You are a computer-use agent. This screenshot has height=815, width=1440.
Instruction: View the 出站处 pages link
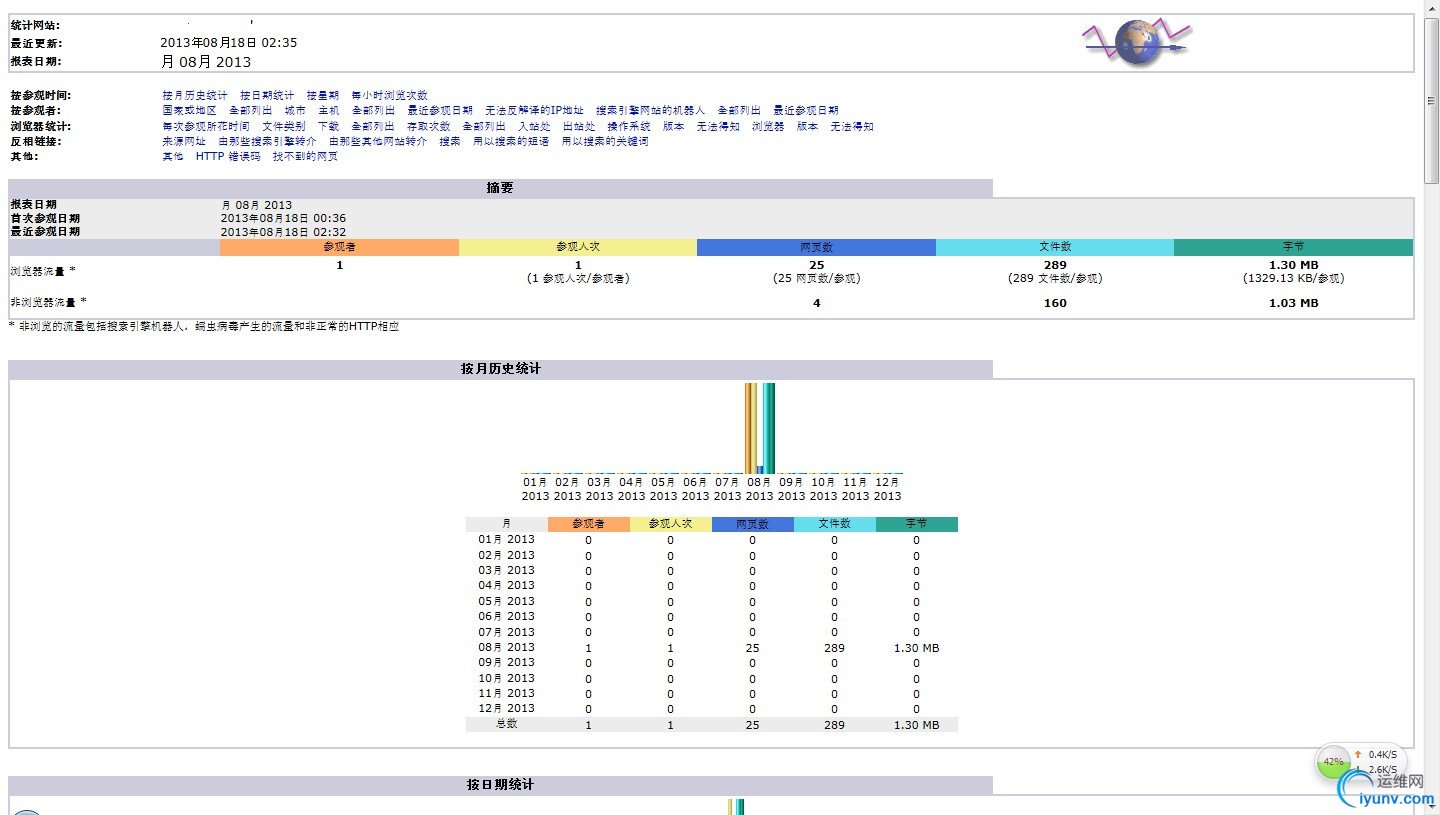pos(579,127)
